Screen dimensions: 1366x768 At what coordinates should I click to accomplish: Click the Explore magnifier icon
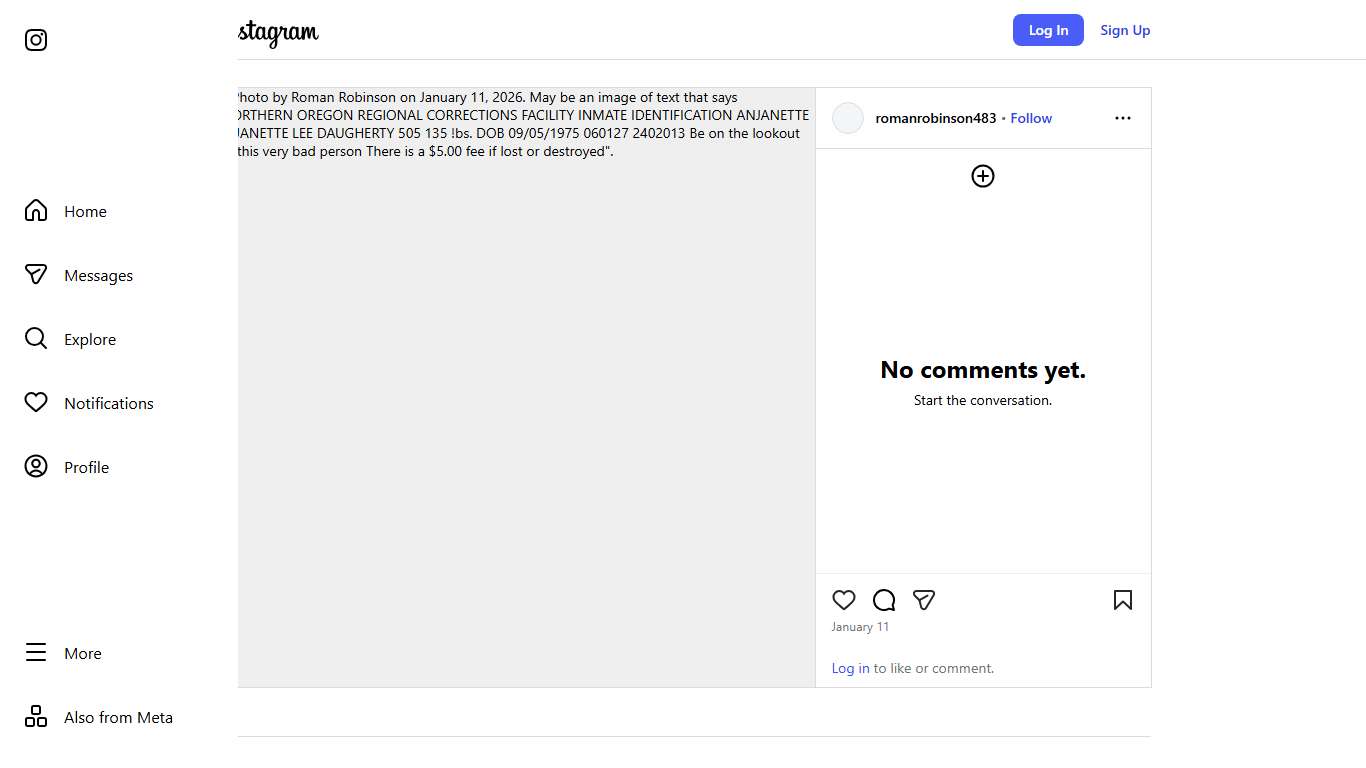tap(36, 339)
